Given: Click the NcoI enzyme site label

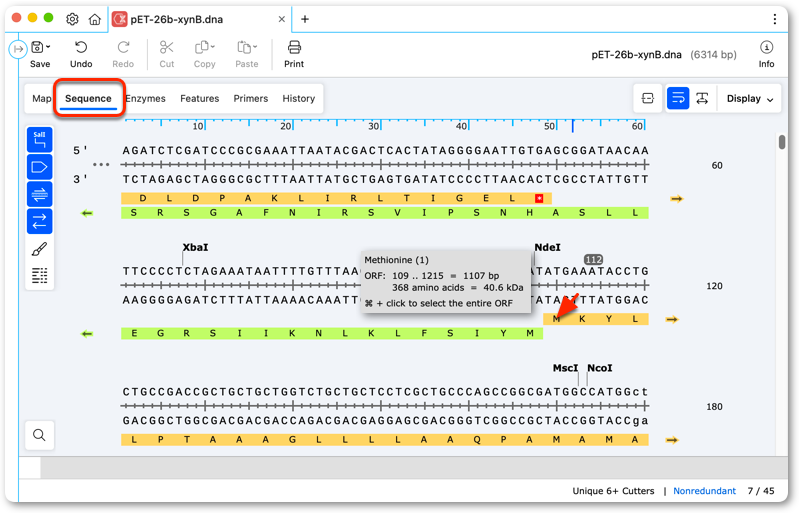Looking at the screenshot, I should [600, 368].
